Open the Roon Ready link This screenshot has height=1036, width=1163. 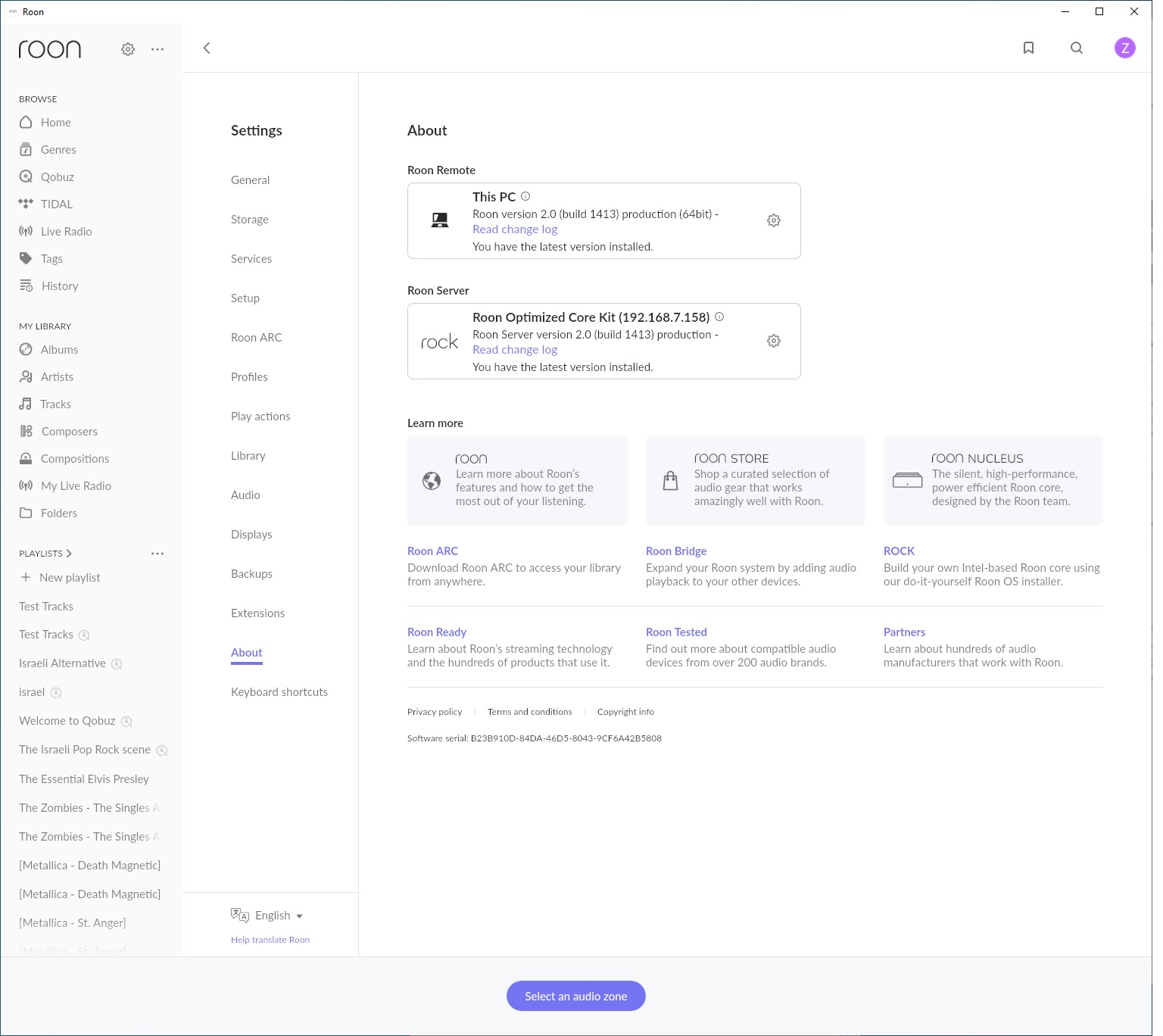pyautogui.click(x=437, y=632)
